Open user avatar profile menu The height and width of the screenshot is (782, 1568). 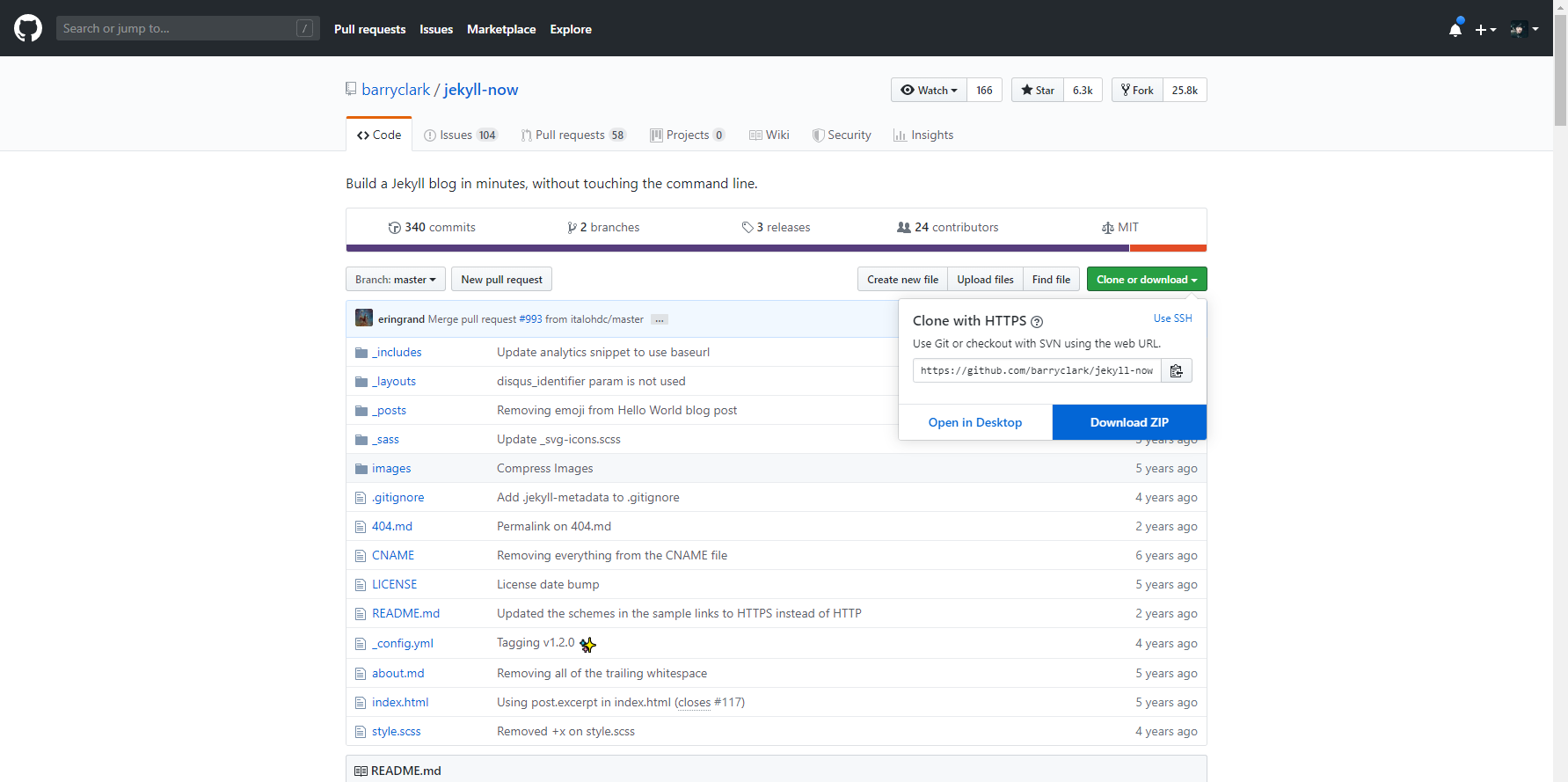pyautogui.click(x=1524, y=29)
